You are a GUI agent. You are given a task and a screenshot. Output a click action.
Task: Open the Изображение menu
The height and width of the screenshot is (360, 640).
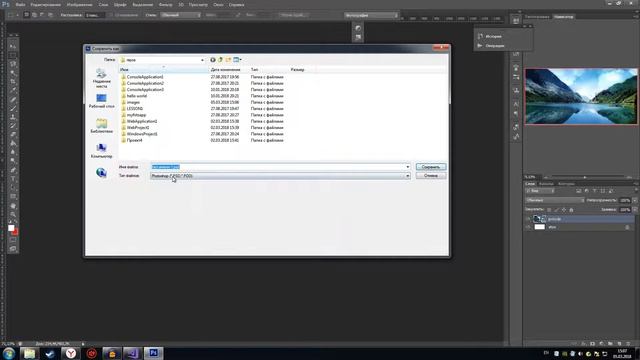pyautogui.click(x=80, y=4)
